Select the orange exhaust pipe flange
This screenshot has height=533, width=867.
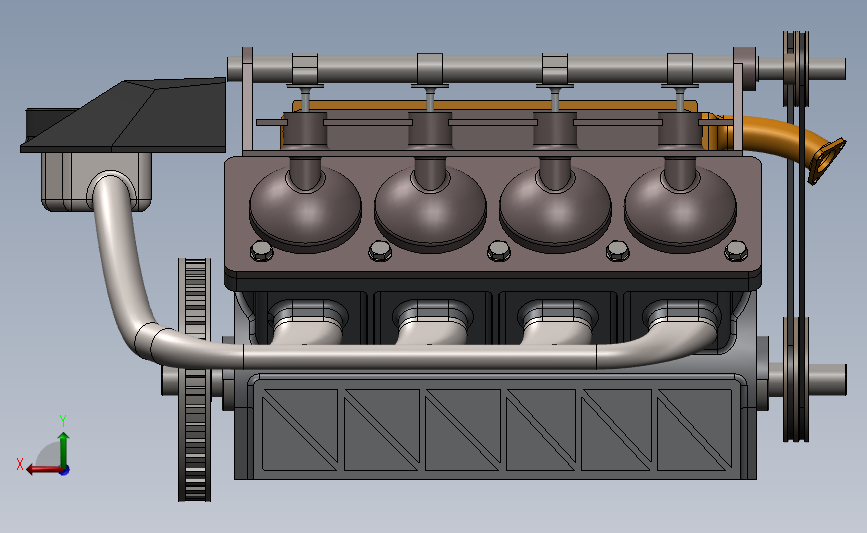pos(827,161)
